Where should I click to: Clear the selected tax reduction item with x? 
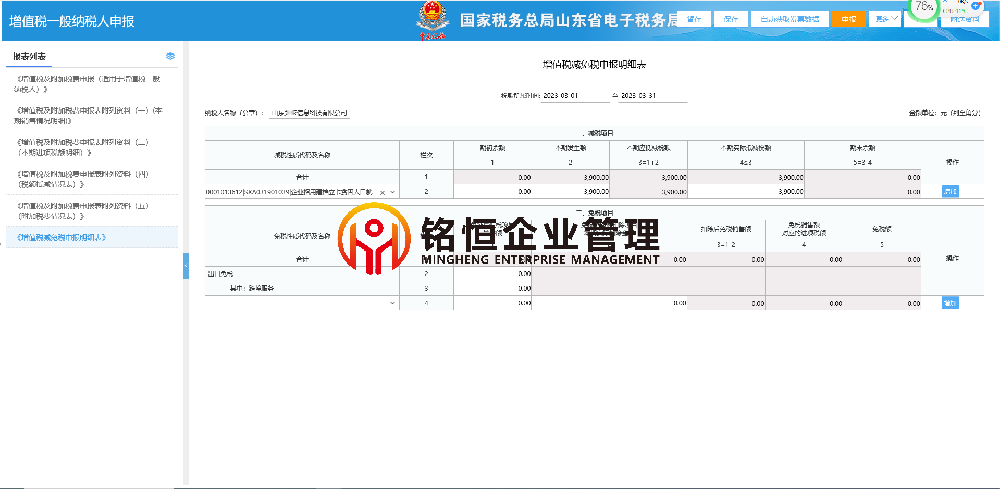382,192
